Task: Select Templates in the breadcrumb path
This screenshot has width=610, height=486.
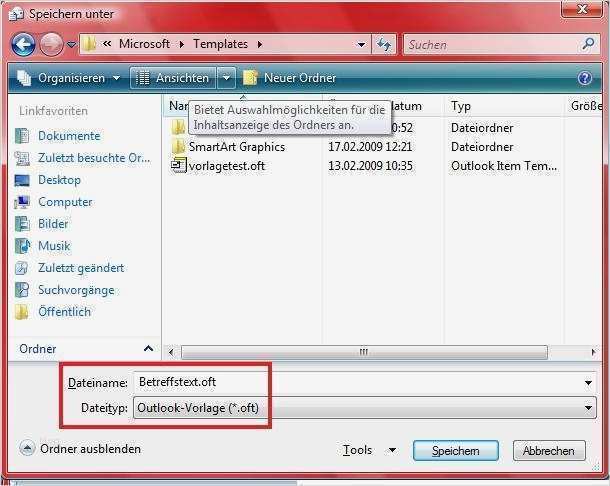Action: 220,44
